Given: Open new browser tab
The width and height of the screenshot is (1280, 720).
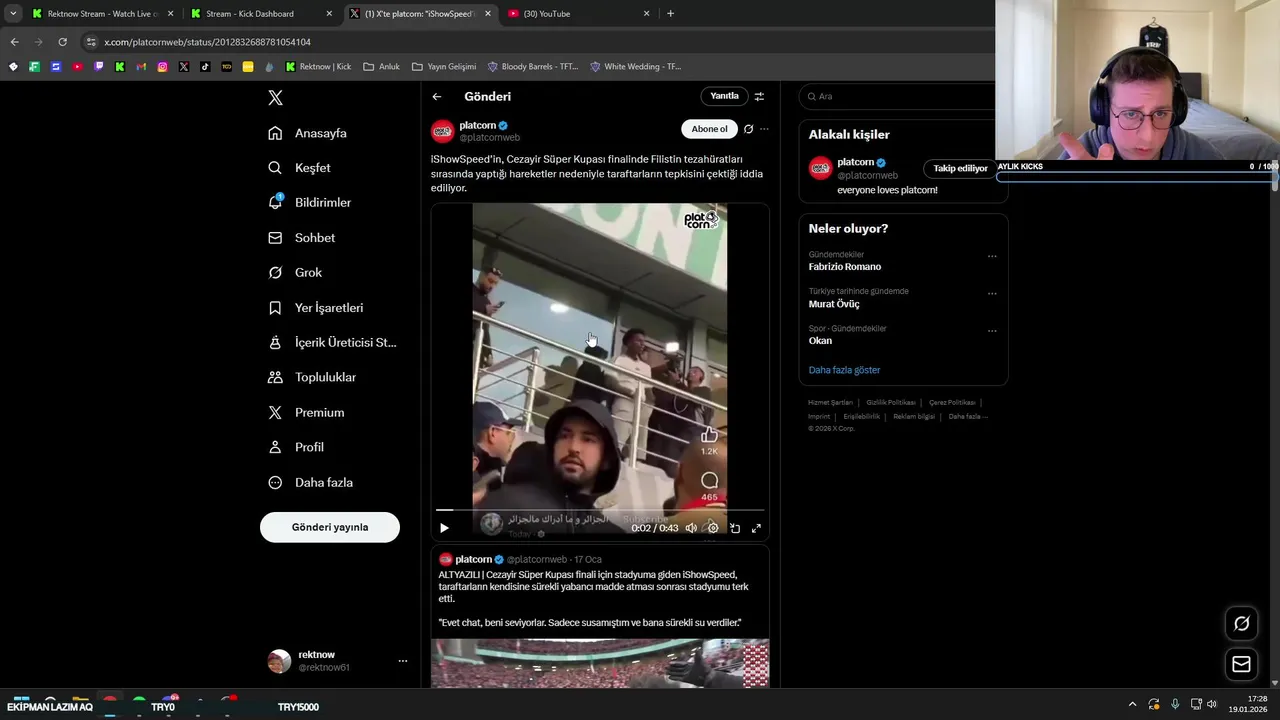Looking at the screenshot, I should tap(670, 14).
